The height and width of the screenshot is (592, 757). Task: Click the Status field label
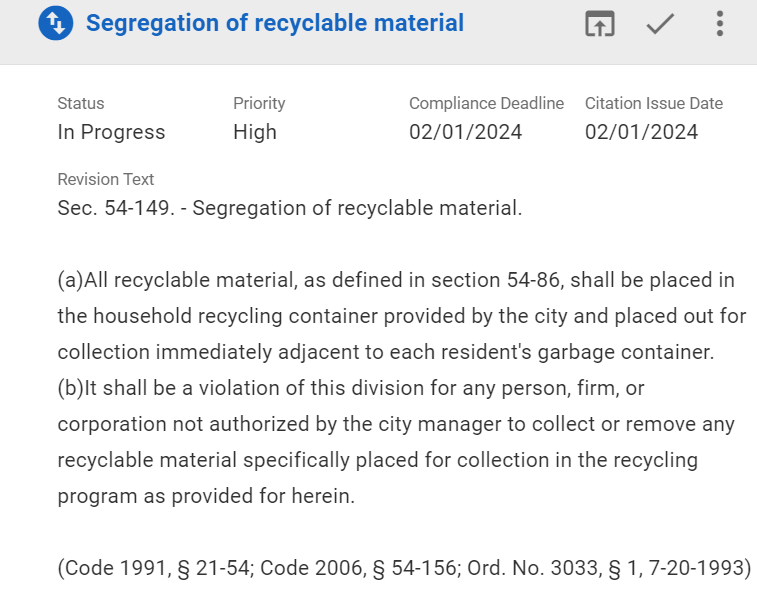[x=81, y=103]
